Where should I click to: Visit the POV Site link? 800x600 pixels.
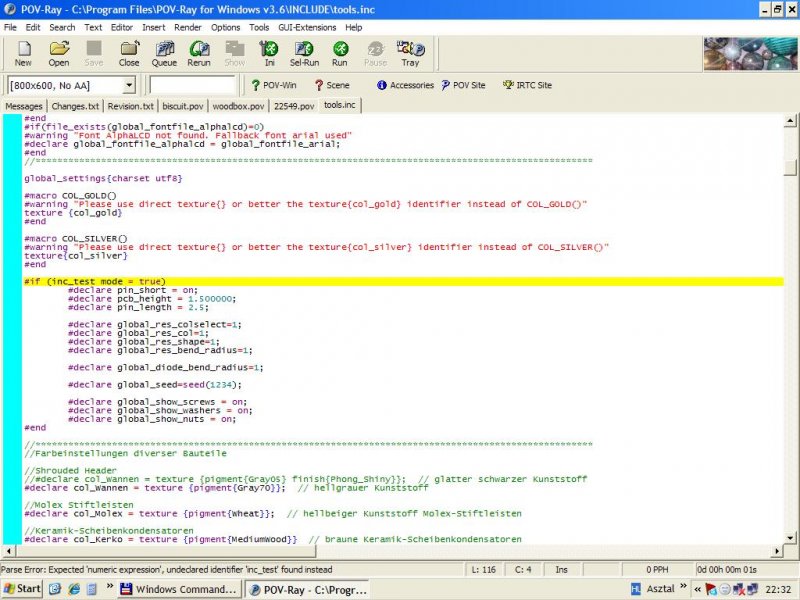click(x=463, y=85)
